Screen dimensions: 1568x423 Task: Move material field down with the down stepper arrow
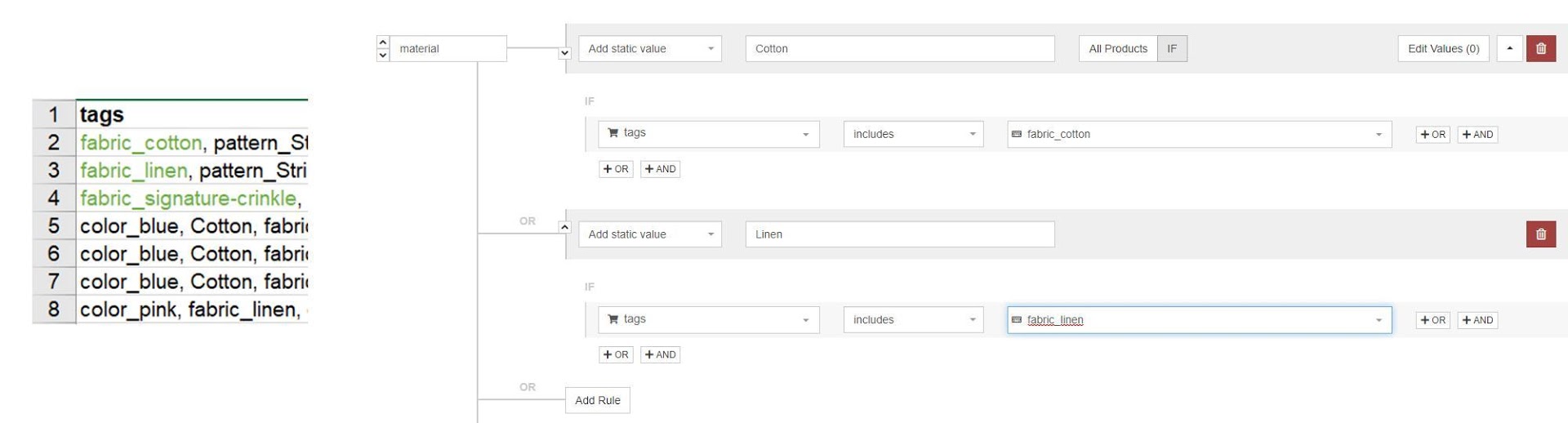point(383,56)
